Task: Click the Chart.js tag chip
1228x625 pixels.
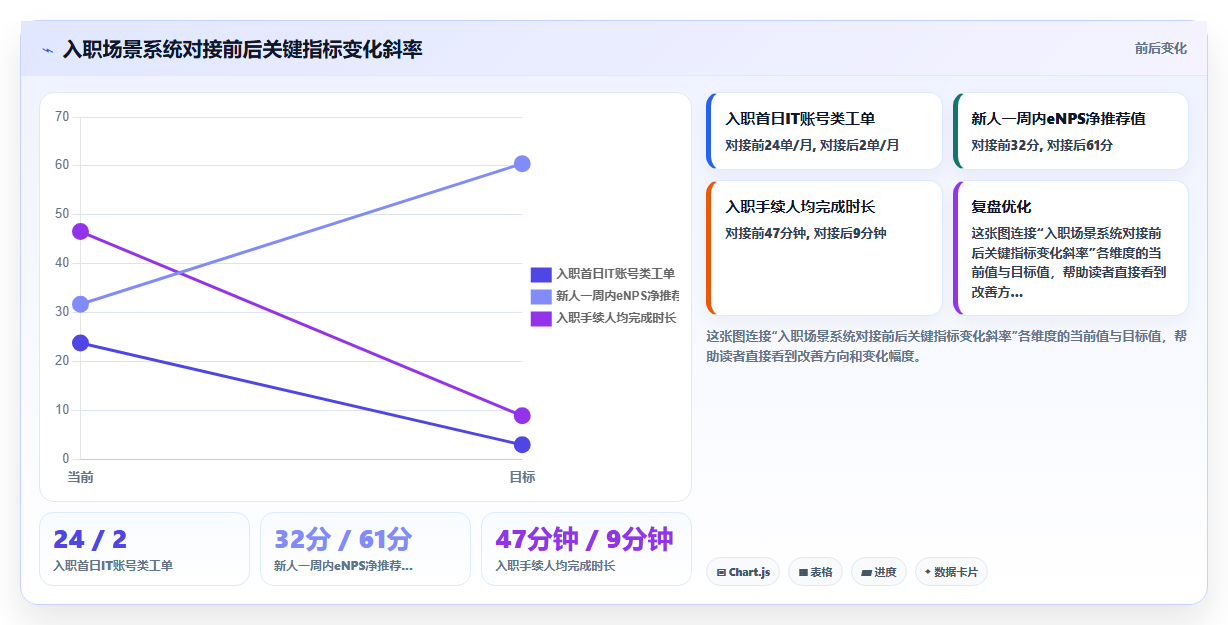Action: pyautogui.click(x=743, y=572)
